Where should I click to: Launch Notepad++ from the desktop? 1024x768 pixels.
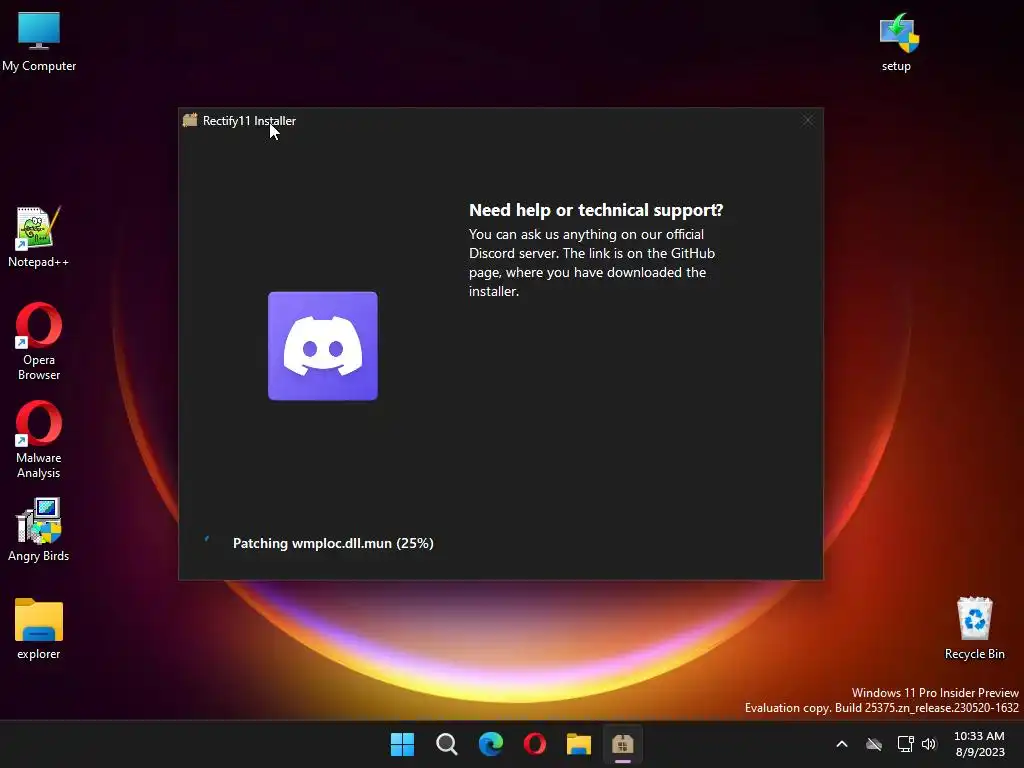(x=39, y=236)
